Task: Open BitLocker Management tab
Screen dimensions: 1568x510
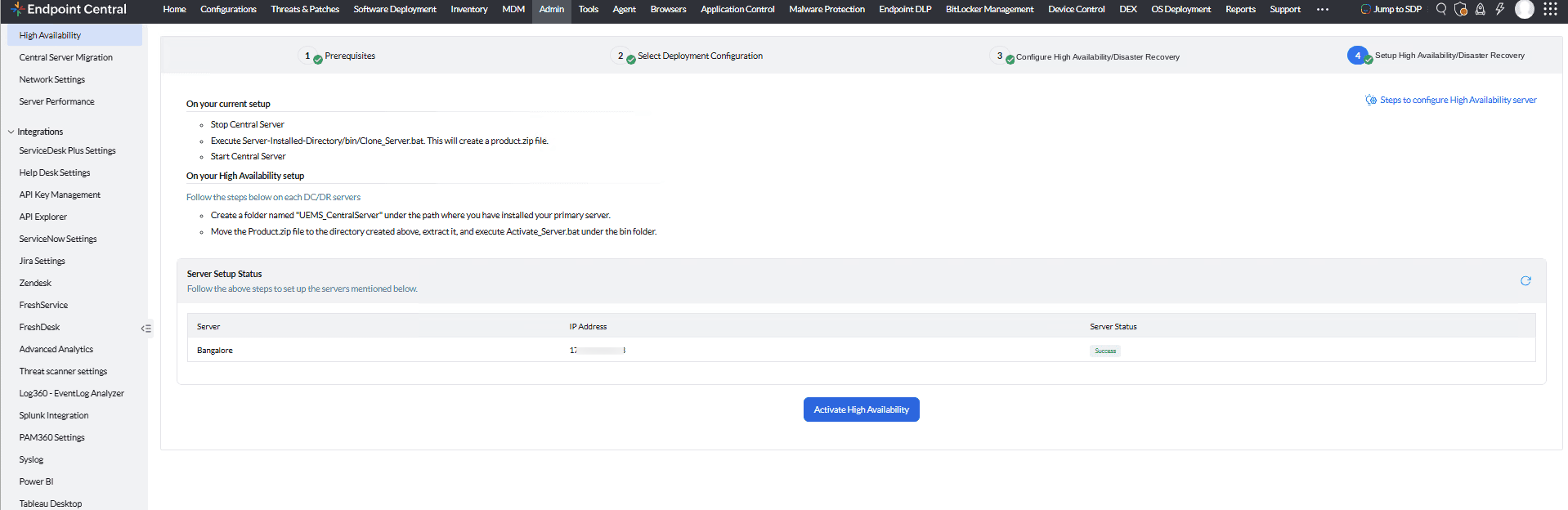Action: [990, 9]
